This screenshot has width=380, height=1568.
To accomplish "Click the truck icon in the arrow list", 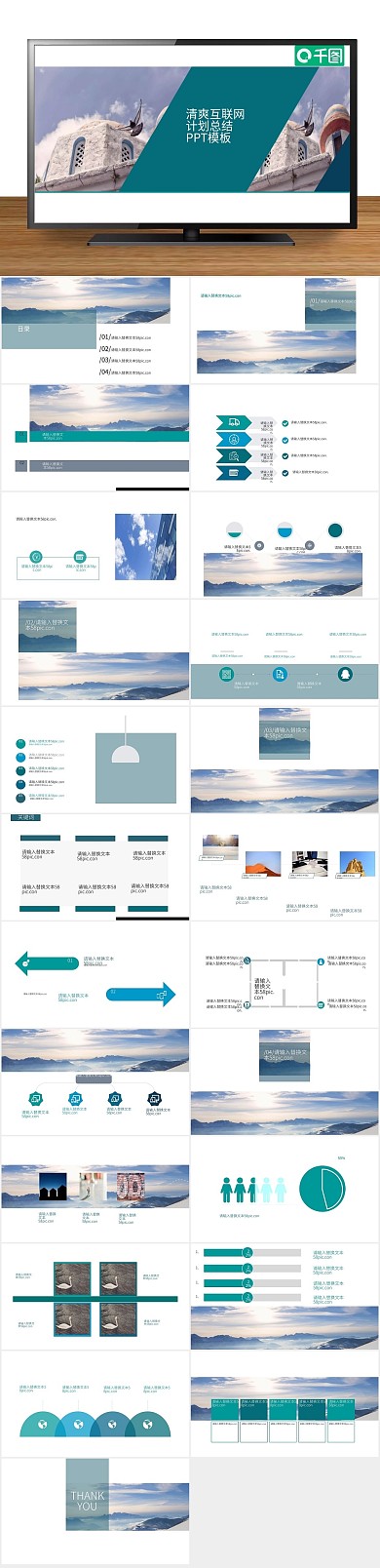I will pos(234,422).
